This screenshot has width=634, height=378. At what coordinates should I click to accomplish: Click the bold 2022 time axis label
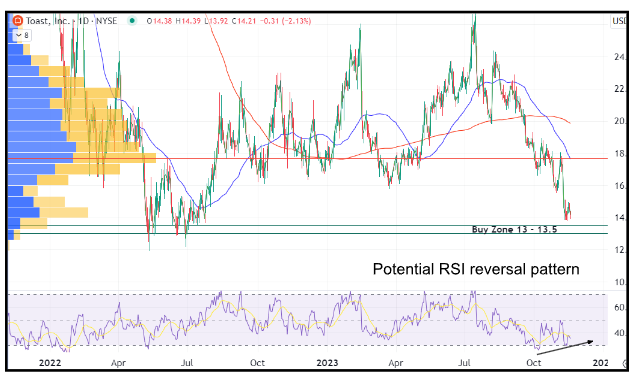coord(50,363)
